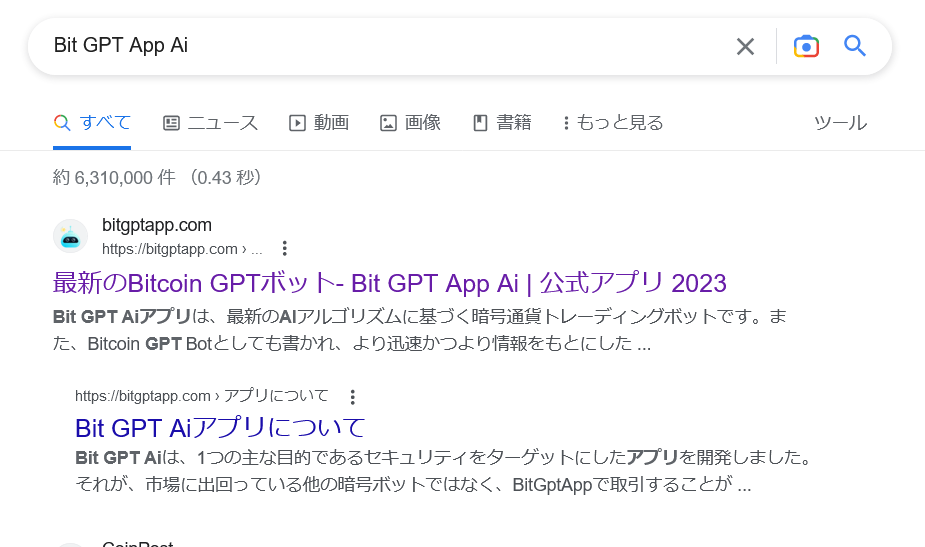Go to the 書籍 books tab
The width and height of the screenshot is (925, 547).
pyautogui.click(x=502, y=123)
